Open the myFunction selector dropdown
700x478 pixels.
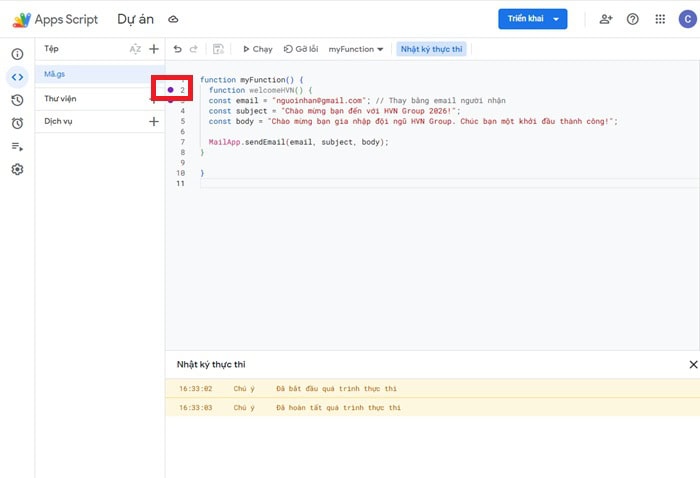pyautogui.click(x=356, y=48)
